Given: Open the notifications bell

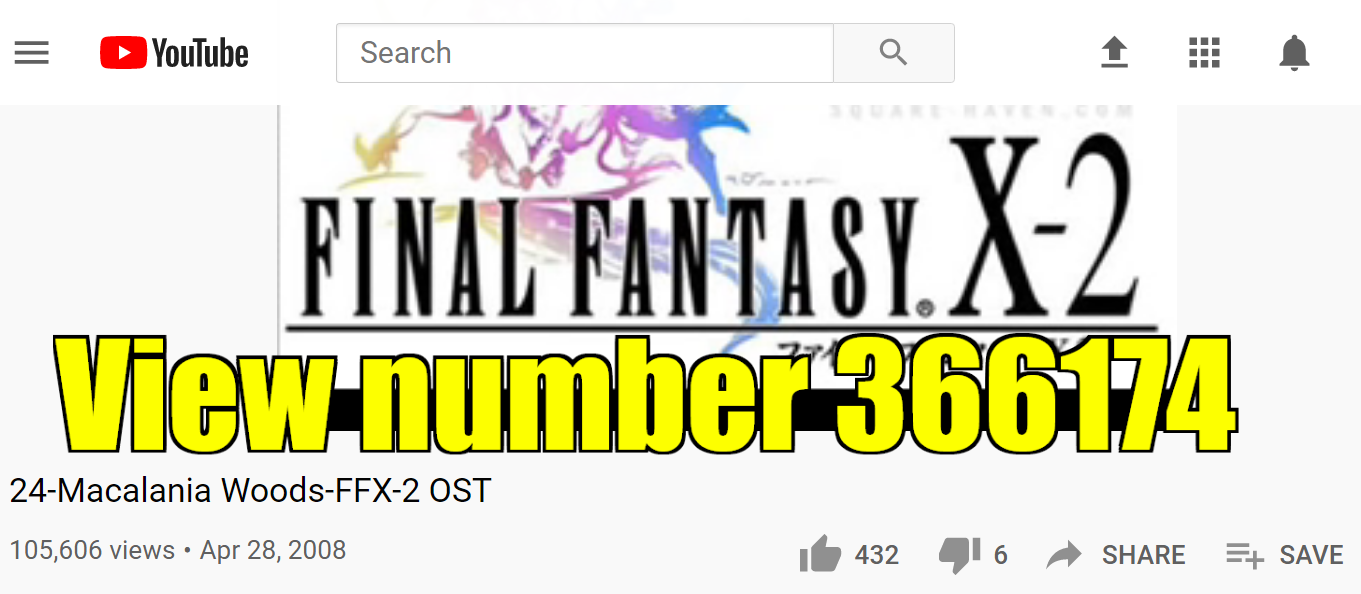Looking at the screenshot, I should [x=1295, y=53].
